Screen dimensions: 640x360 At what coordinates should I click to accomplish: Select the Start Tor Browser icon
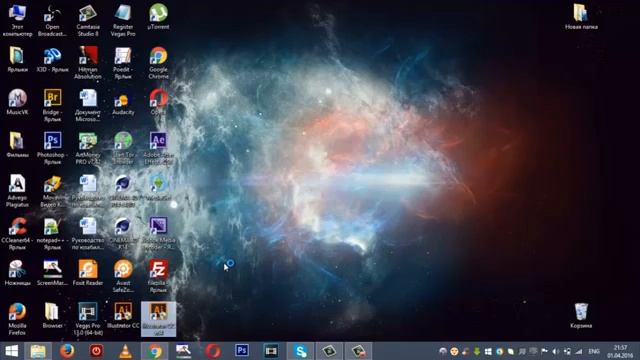click(123, 148)
